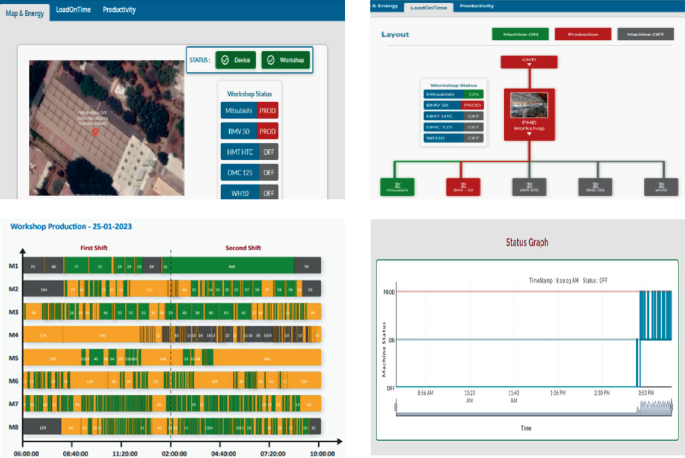Click the 'Status Graph' title

pyautogui.click(x=527, y=242)
